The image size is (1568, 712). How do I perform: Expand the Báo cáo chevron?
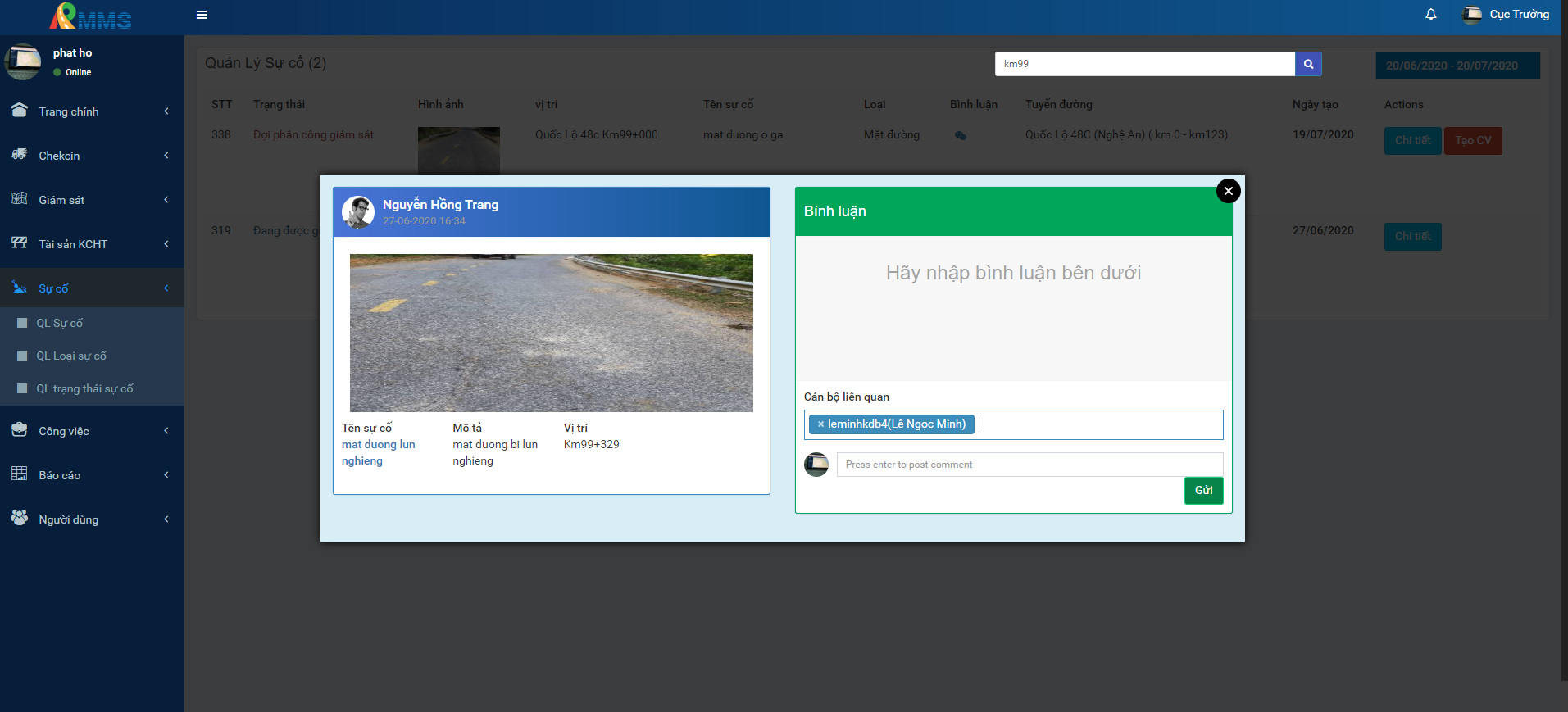pos(166,475)
